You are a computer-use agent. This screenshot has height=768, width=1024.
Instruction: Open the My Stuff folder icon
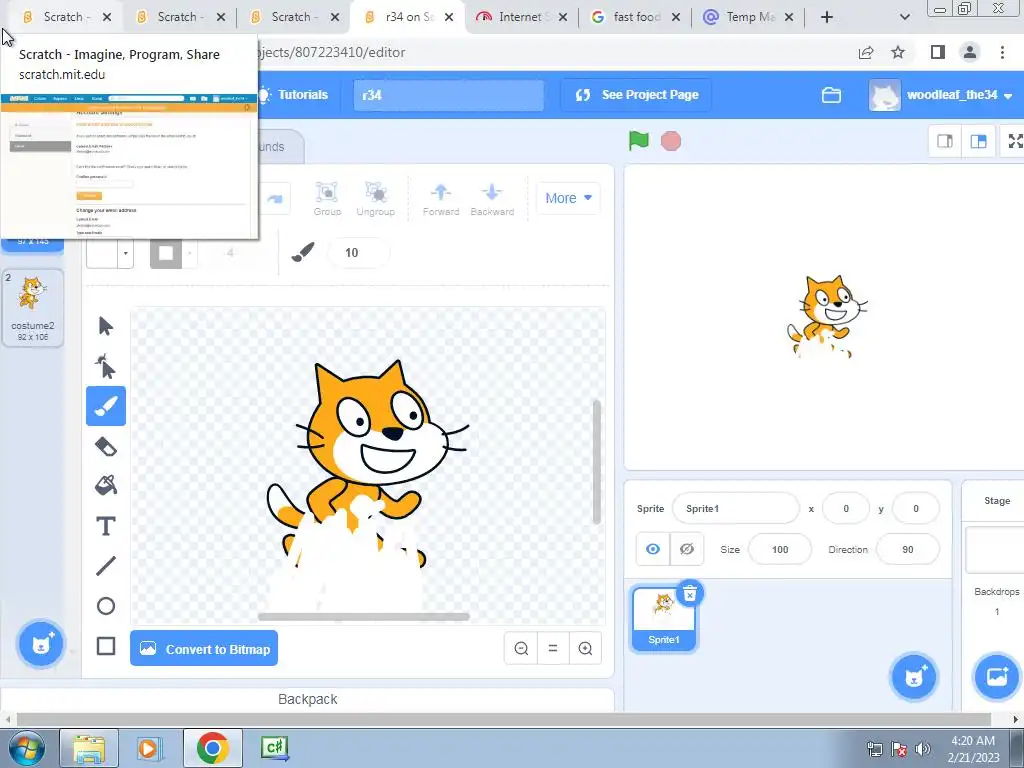(831, 95)
